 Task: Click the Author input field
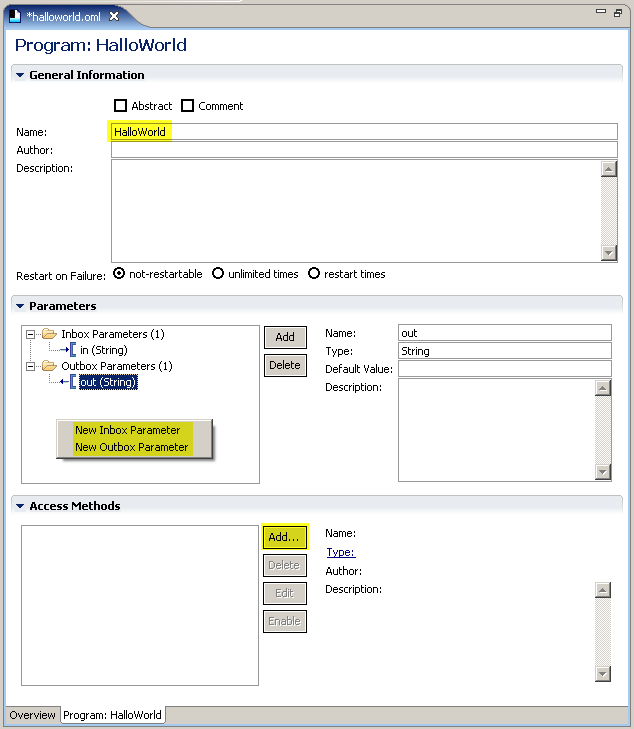(364, 150)
